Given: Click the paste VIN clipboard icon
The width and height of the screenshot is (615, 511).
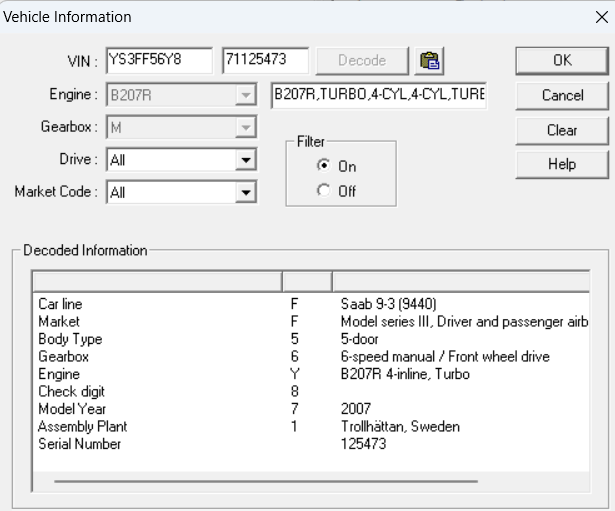Looking at the screenshot, I should pos(429,61).
